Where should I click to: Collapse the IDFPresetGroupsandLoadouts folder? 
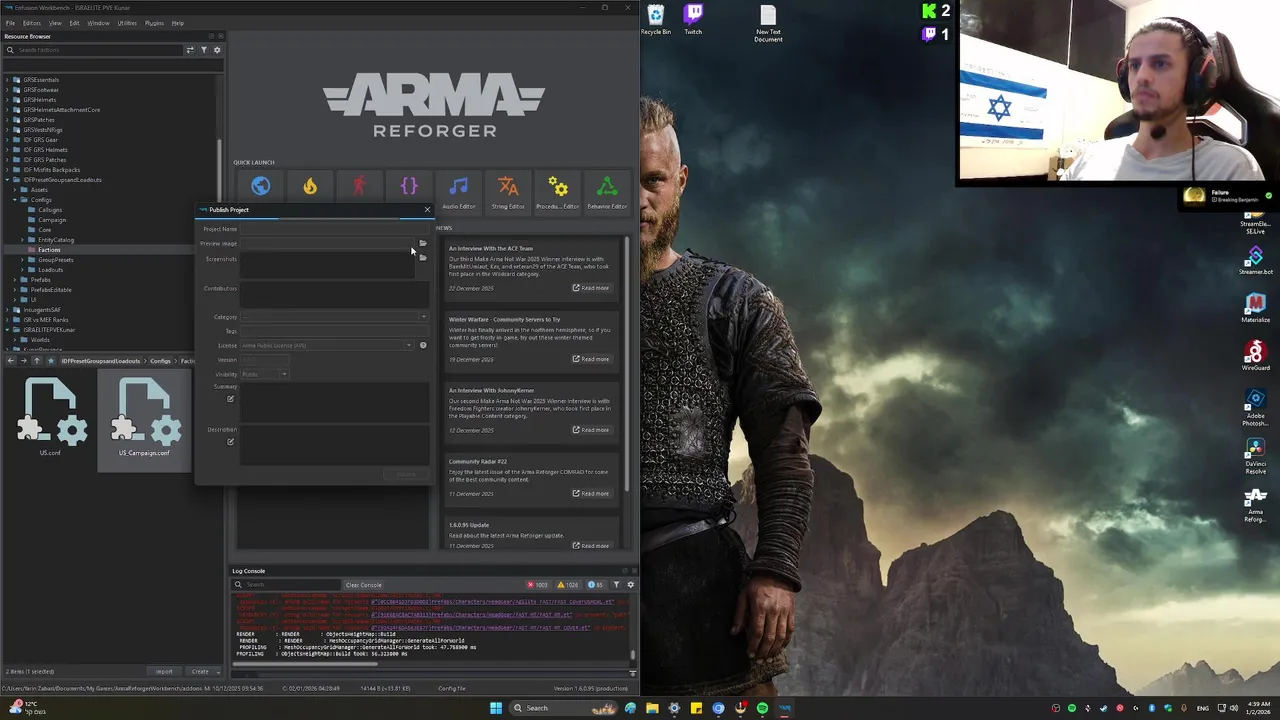coord(8,180)
